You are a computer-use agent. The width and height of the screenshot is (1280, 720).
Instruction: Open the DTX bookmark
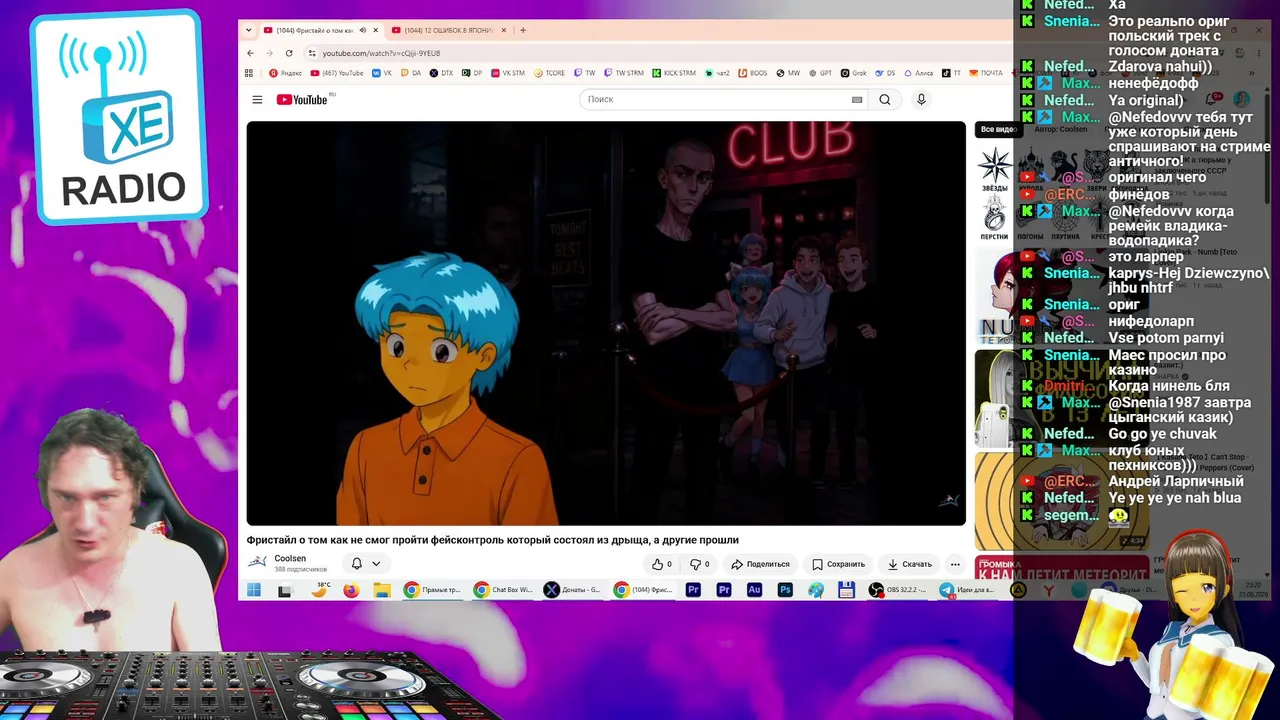[x=440, y=73]
